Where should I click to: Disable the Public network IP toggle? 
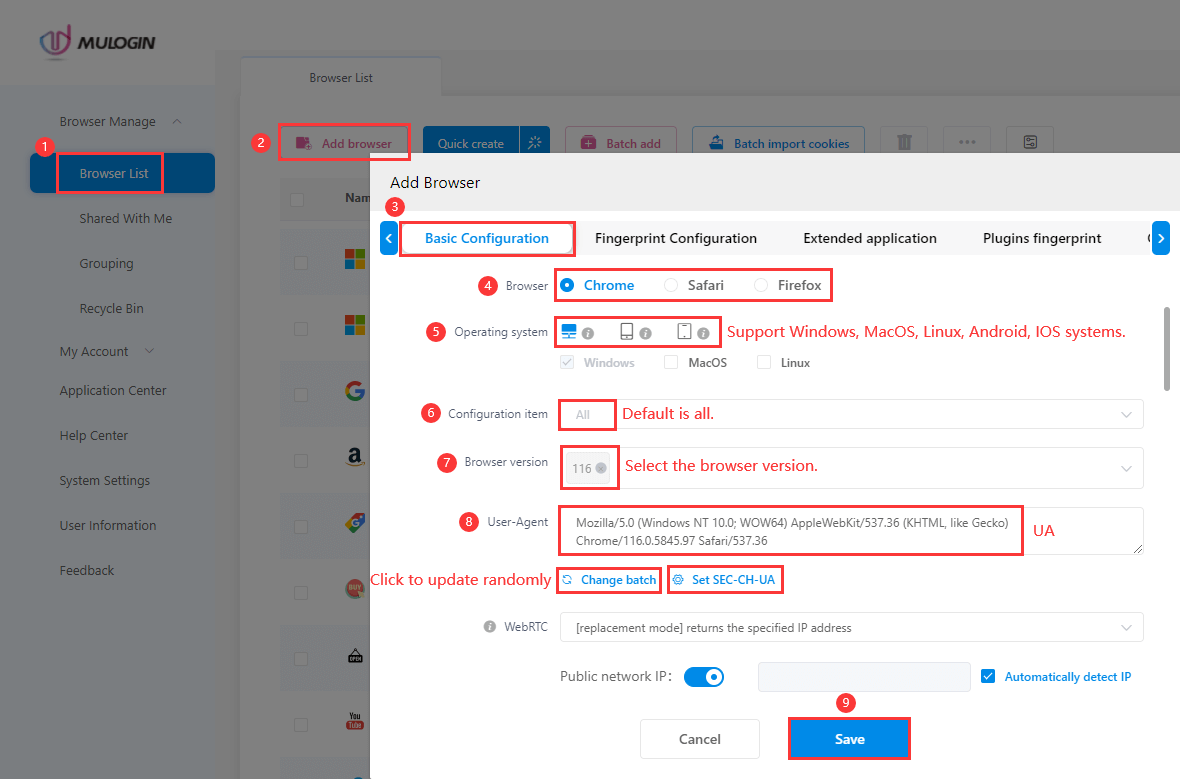[x=704, y=677]
